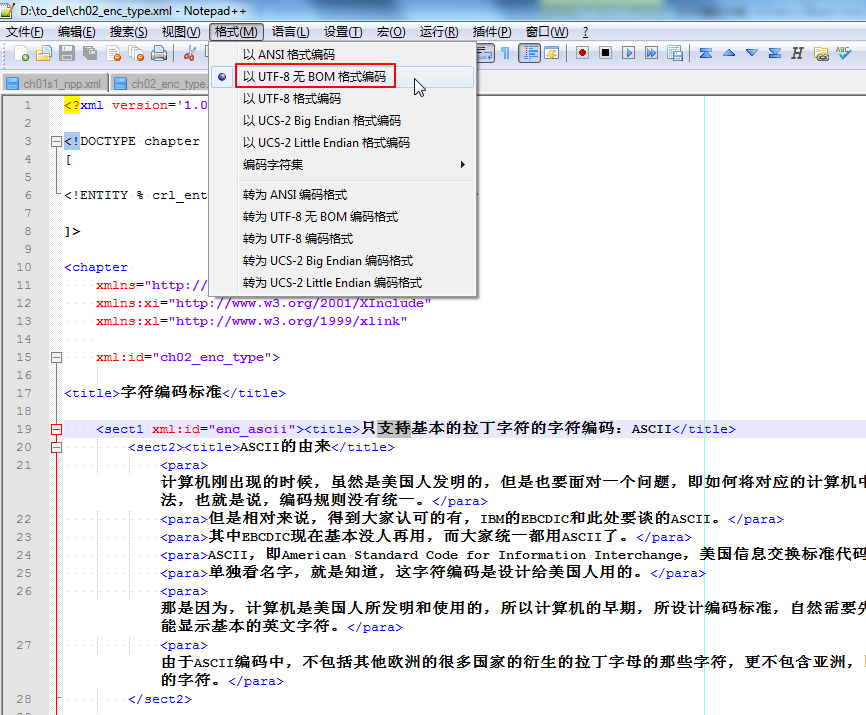This screenshot has height=715, width=866.
Task: Create a new file with toolbar icon
Action: (21, 54)
